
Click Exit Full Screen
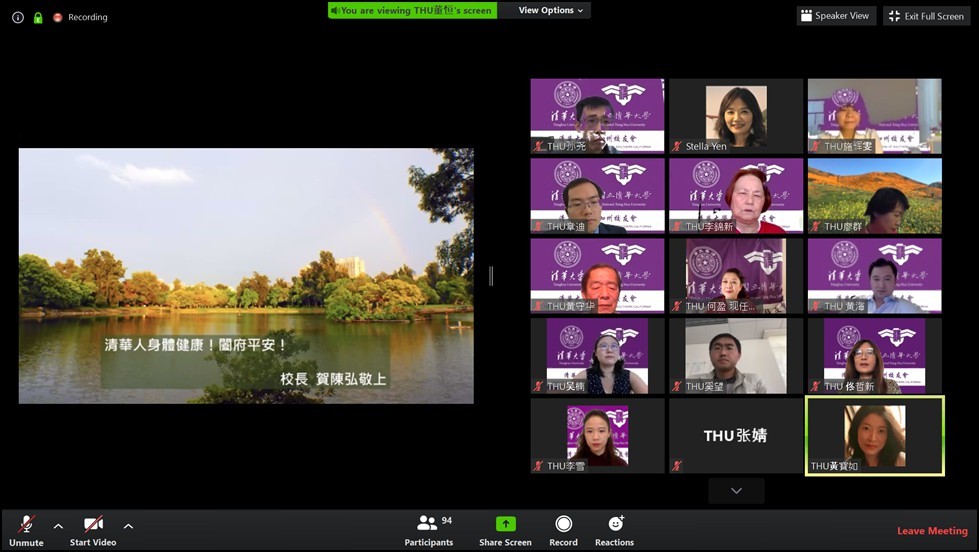pyautogui.click(x=926, y=16)
